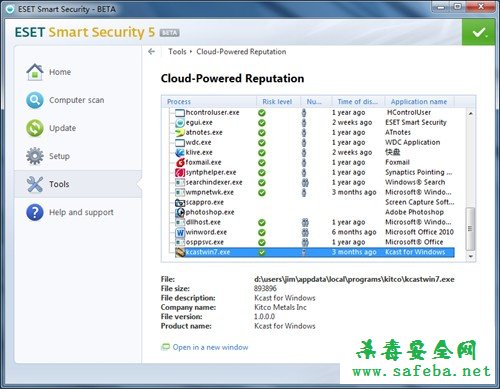This screenshot has height=389, width=500.
Task: Click the scappro.exe camera icon
Action: click(x=180, y=203)
